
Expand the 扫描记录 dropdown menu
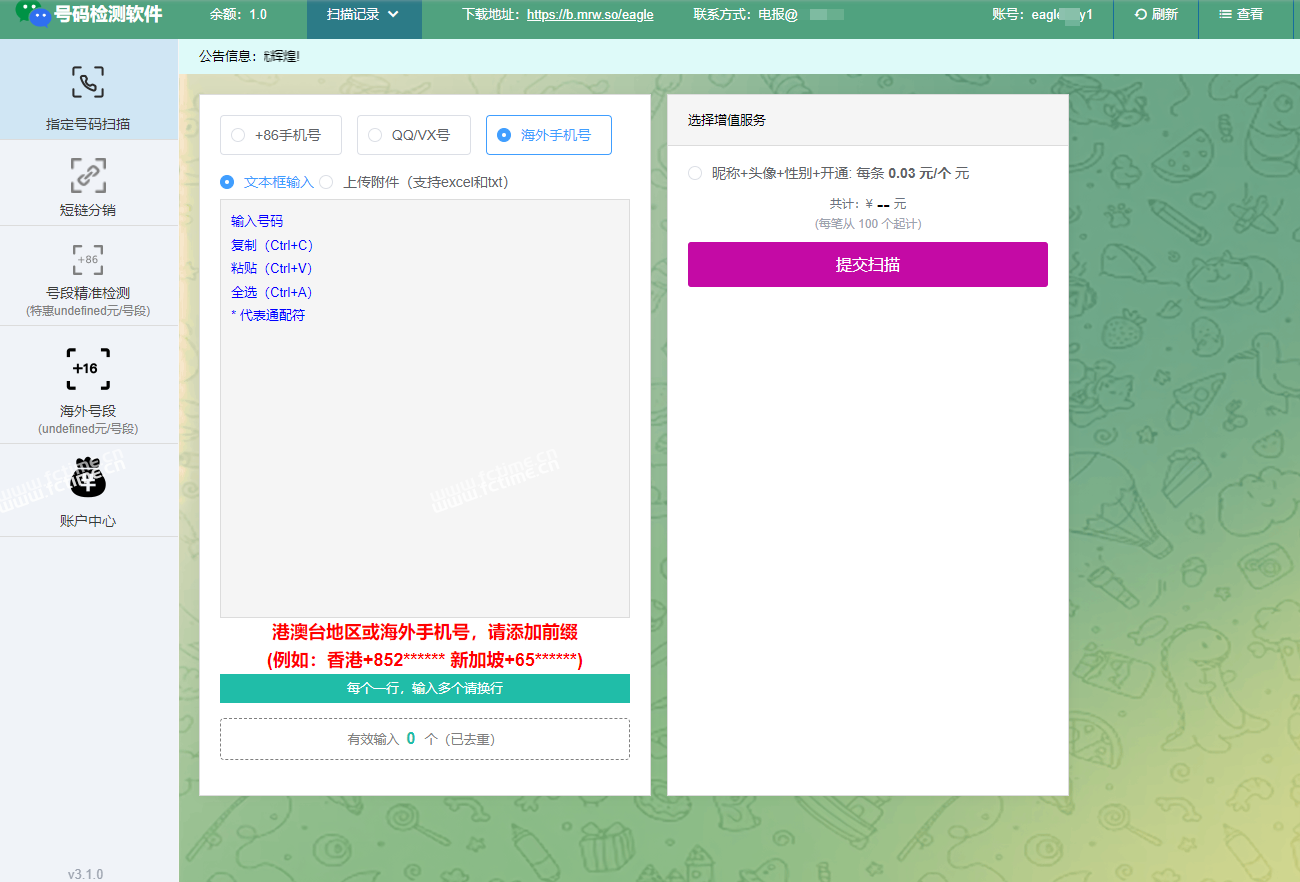[x=363, y=15]
